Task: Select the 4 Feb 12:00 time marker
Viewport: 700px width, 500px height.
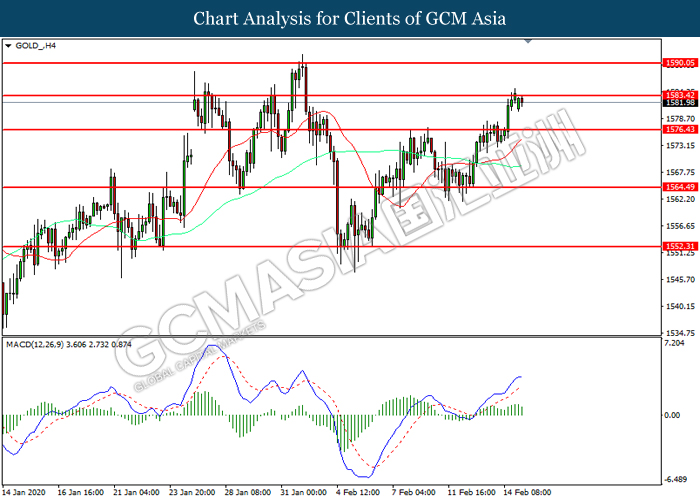Action: pos(358,492)
